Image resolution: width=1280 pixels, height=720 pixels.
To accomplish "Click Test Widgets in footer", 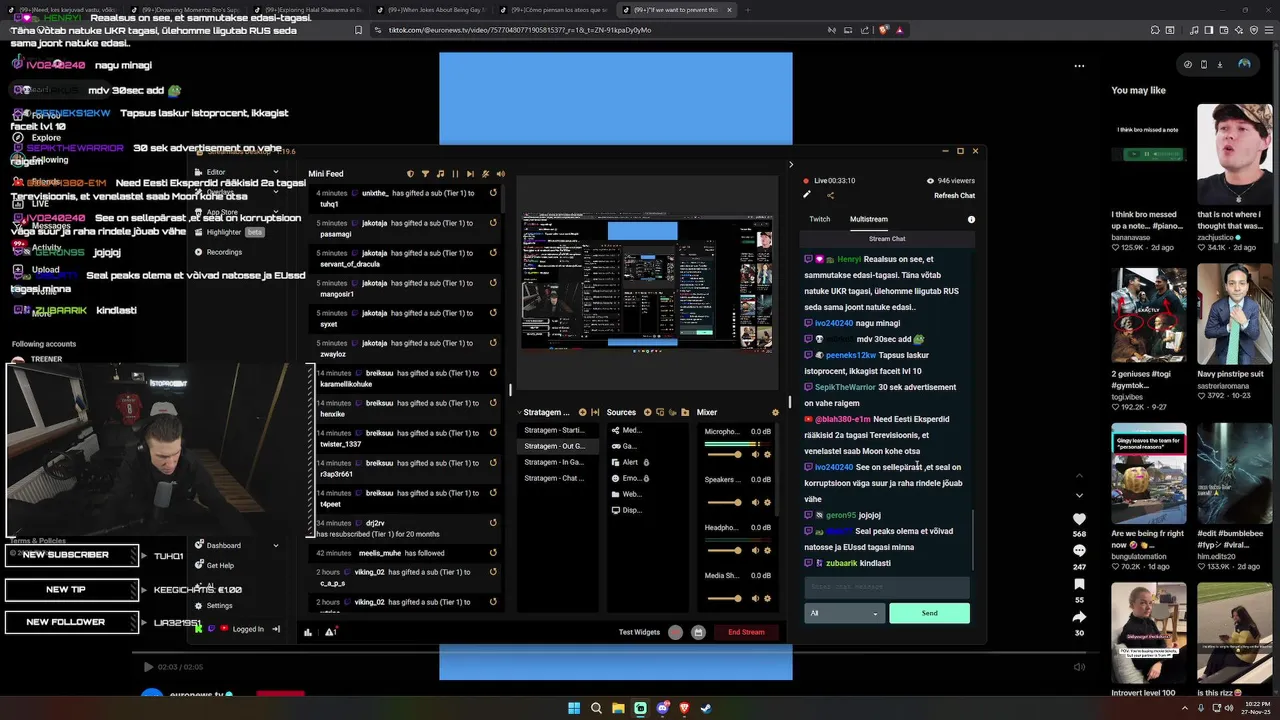I will 639,632.
